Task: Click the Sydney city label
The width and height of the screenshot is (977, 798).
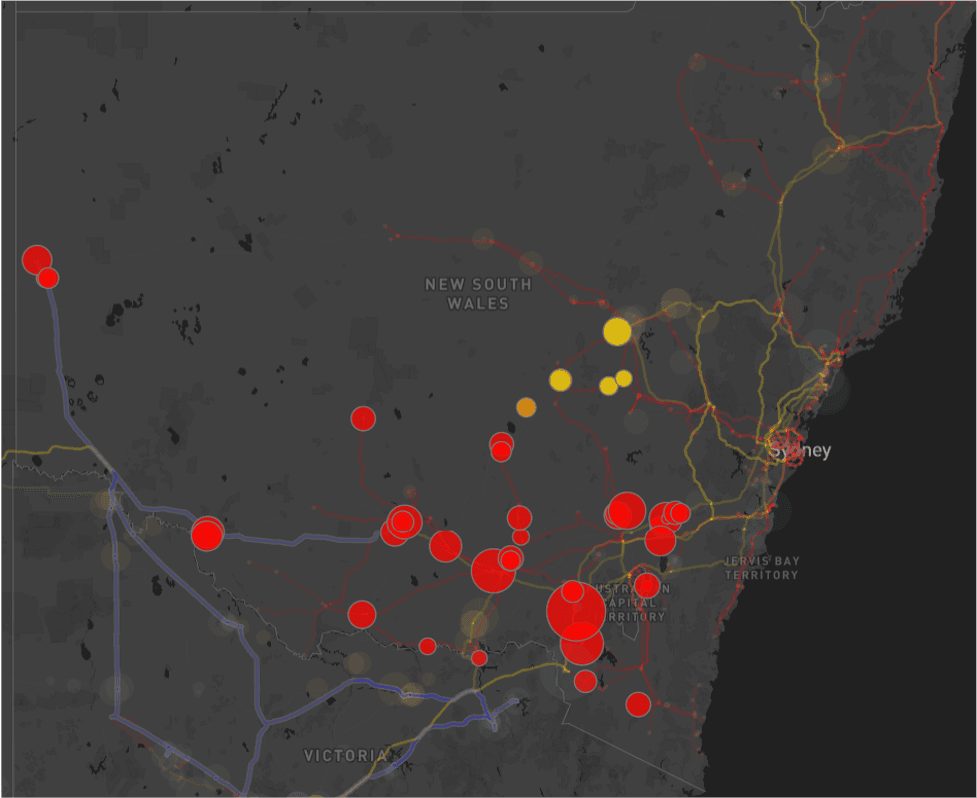Action: click(x=800, y=451)
